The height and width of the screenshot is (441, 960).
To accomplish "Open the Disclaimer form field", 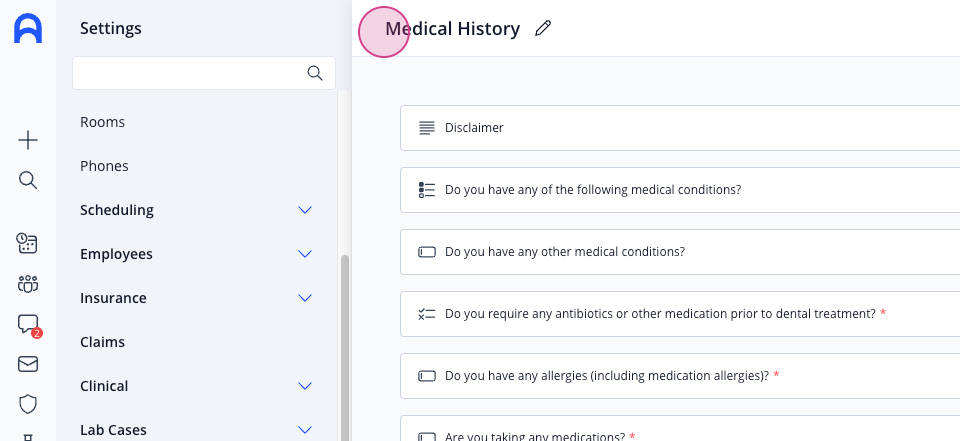I will (680, 128).
